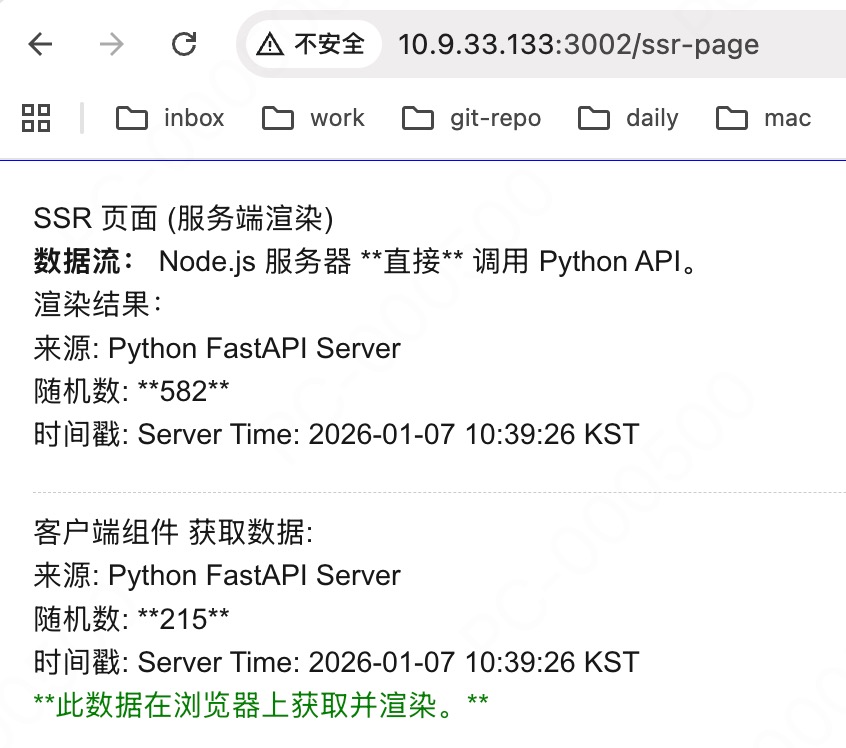
Task: Click the 客户端组件 获取数据 heading
Action: tap(173, 533)
